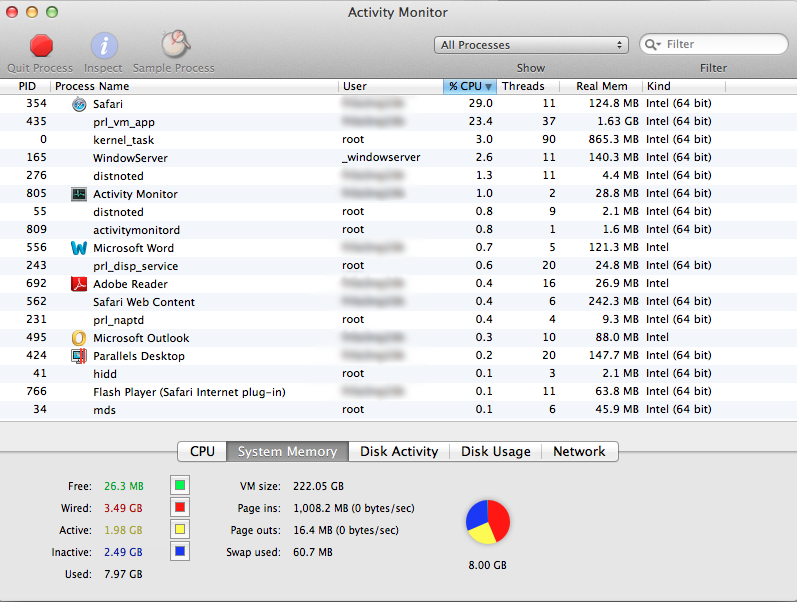Click the yellow Active memory color swatch

point(180,529)
